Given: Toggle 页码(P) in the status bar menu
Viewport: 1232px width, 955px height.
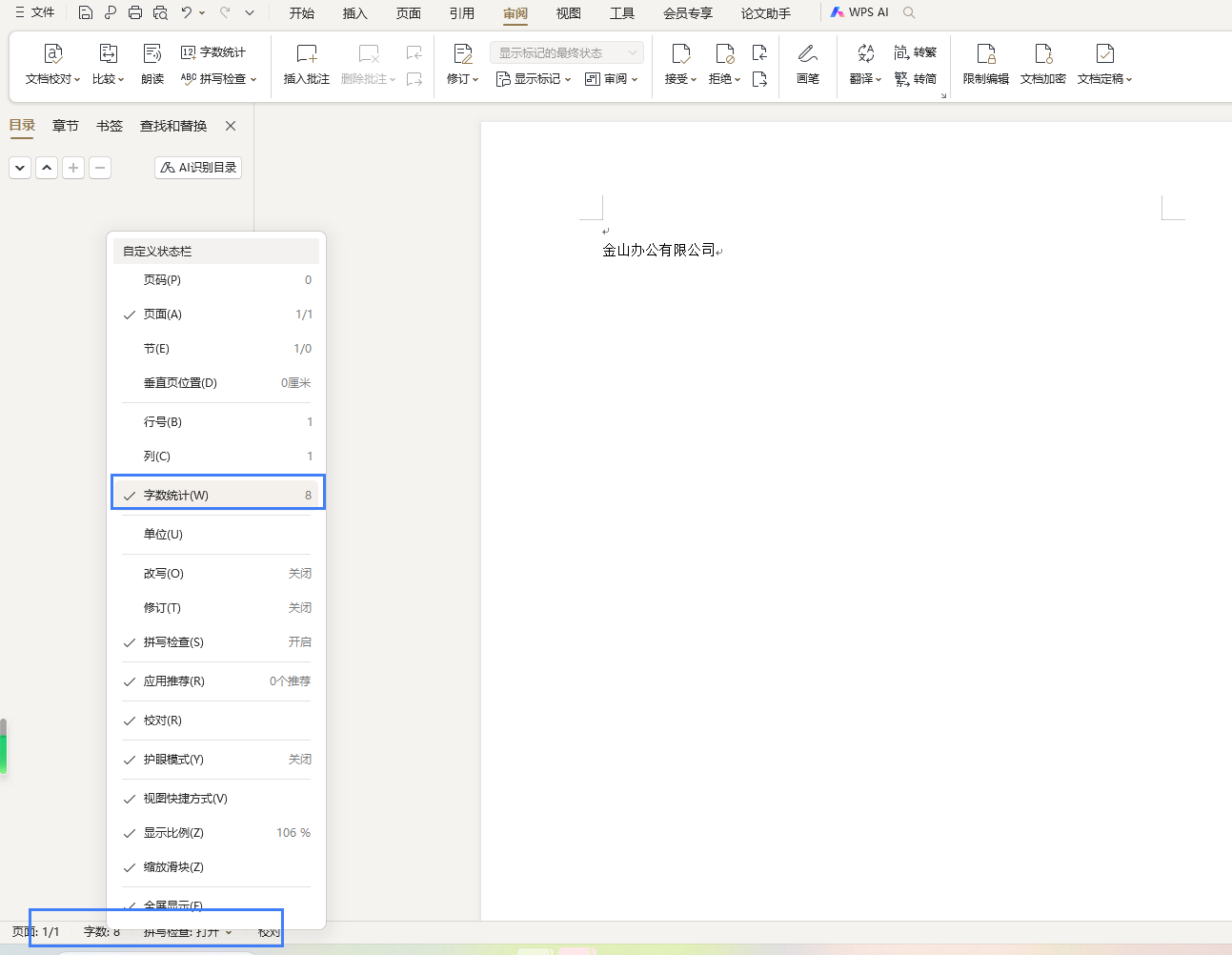Looking at the screenshot, I should 217,280.
